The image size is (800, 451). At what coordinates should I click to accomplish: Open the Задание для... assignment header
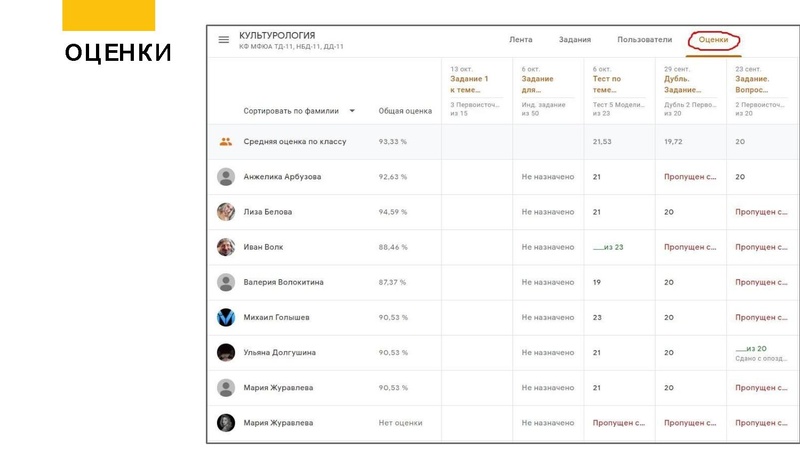537,84
